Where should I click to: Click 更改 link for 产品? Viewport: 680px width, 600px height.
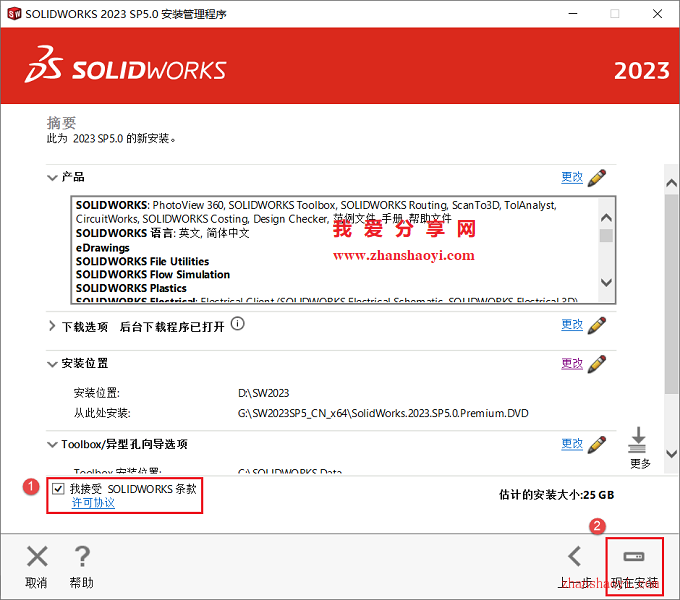click(x=572, y=177)
